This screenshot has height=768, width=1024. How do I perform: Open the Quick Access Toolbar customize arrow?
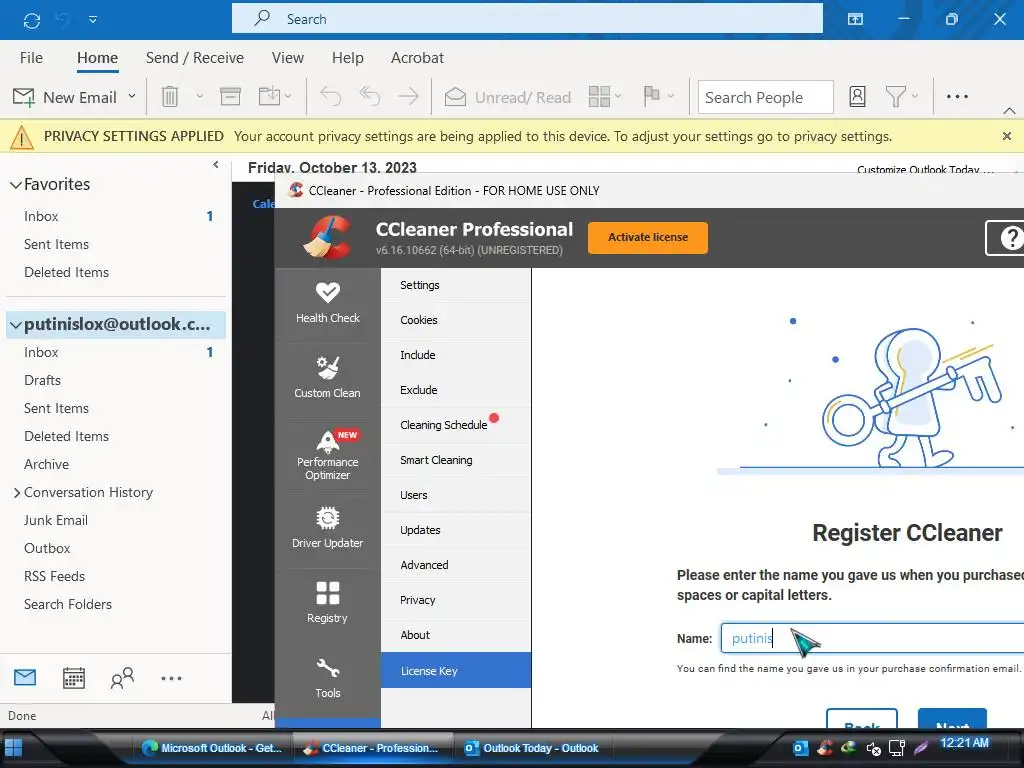tap(93, 20)
